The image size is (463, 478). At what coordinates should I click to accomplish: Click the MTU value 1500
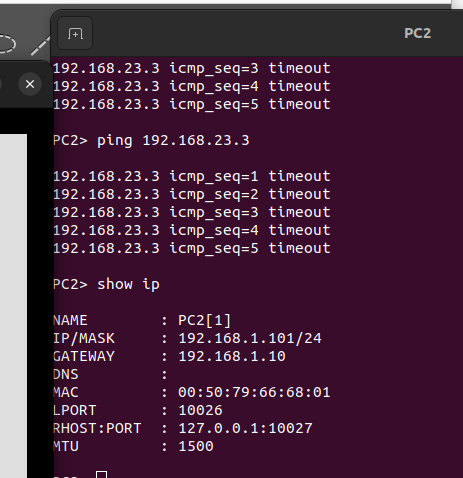click(196, 446)
